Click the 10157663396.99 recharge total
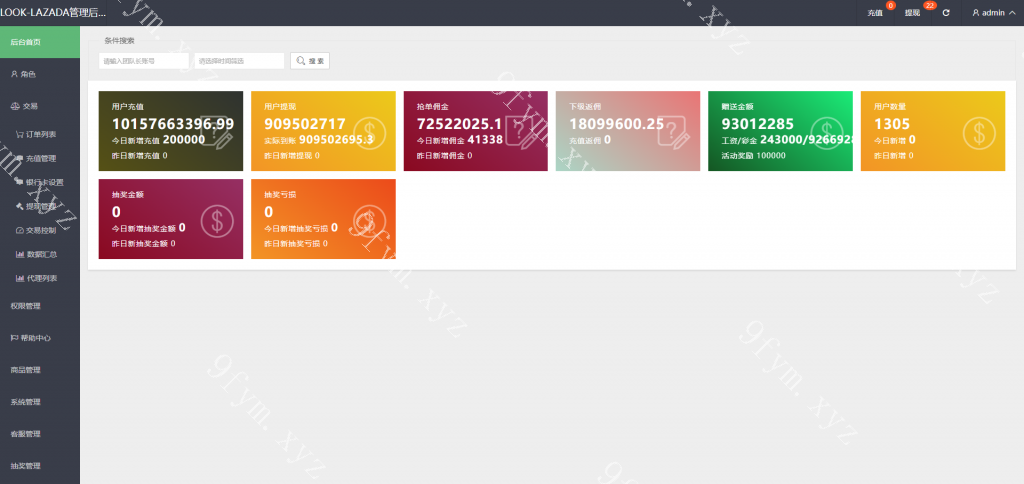 pyautogui.click(x=173, y=123)
